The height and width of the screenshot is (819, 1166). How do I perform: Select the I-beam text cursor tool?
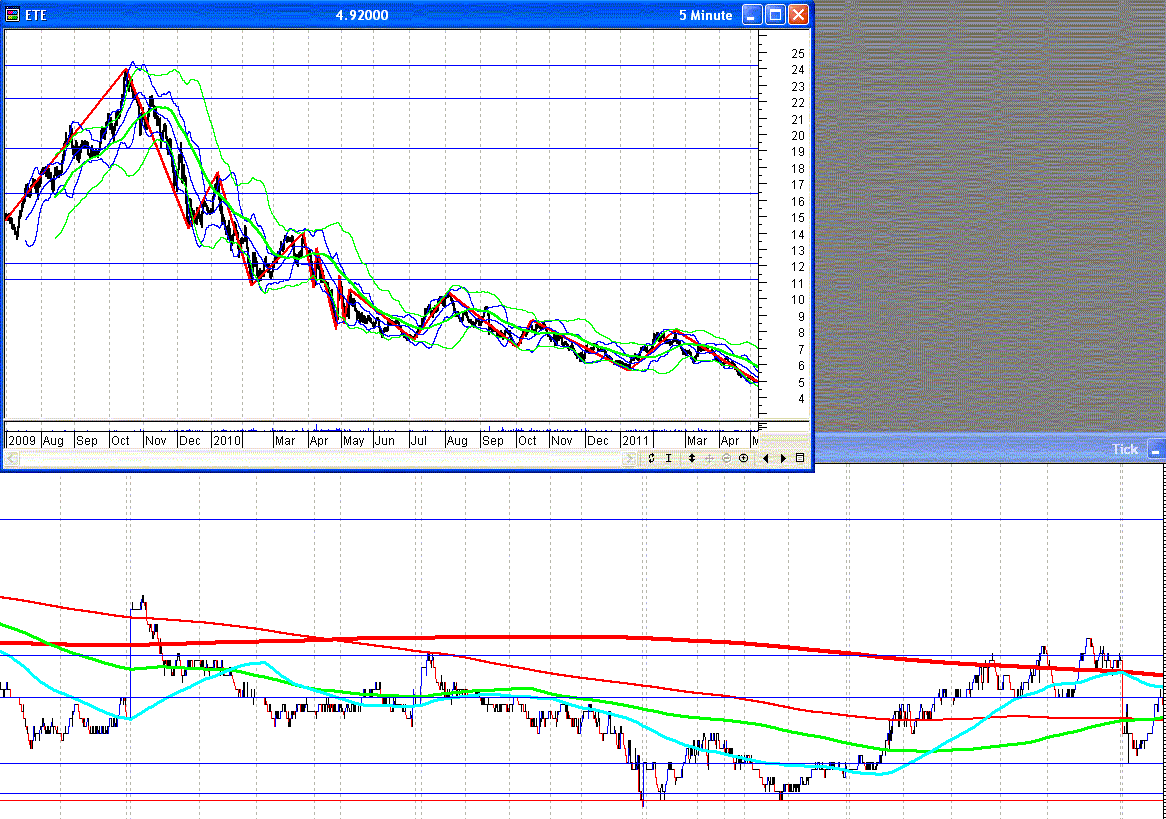point(668,458)
